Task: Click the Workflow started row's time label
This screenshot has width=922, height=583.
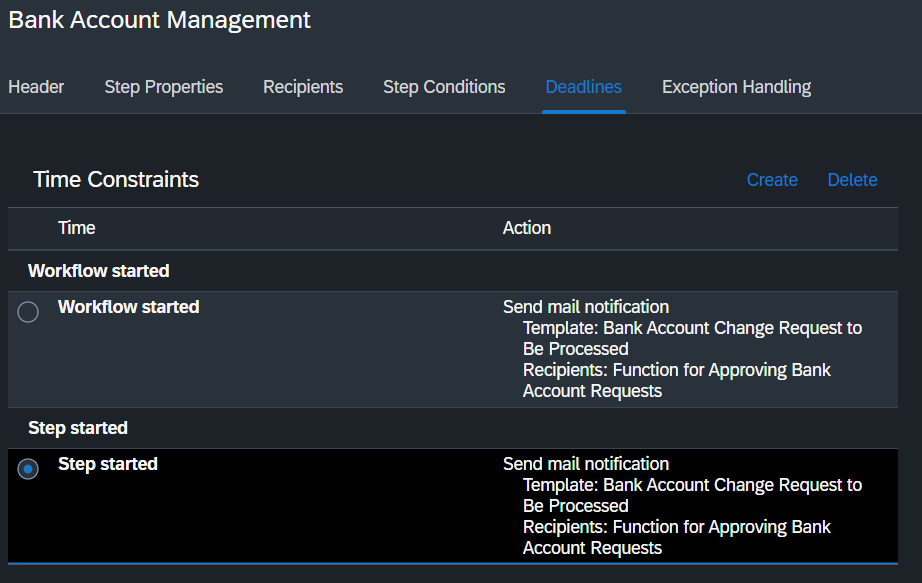Action: click(128, 307)
